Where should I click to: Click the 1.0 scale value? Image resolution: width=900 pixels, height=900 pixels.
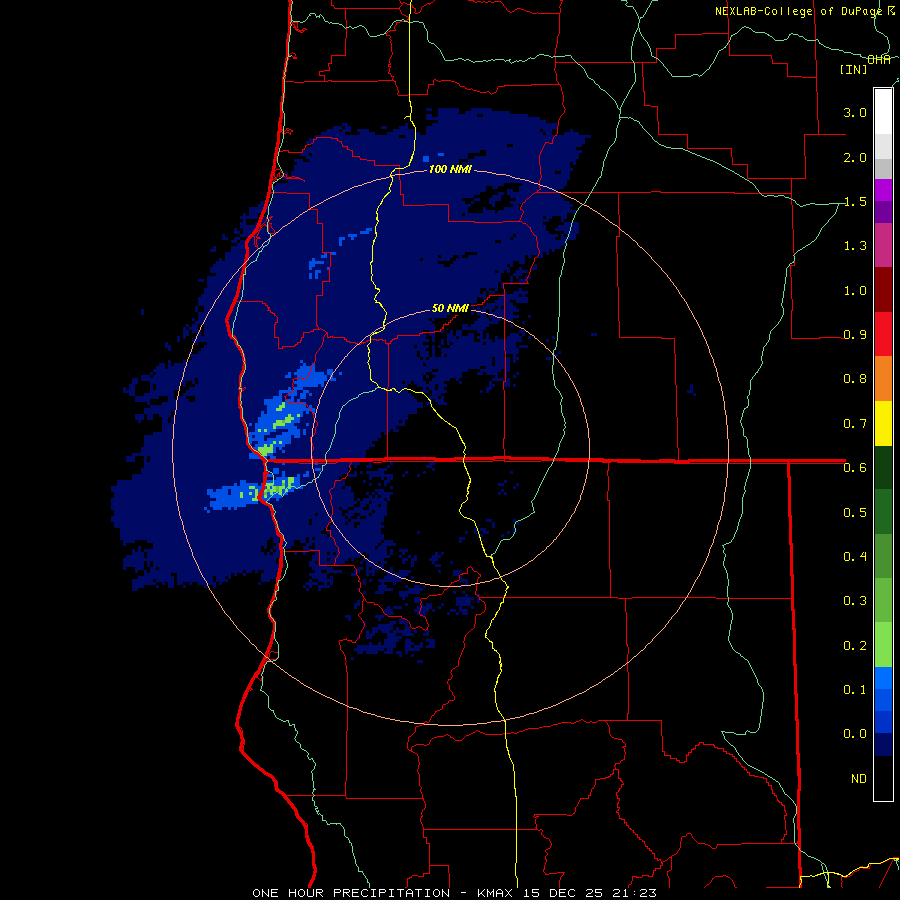(855, 290)
